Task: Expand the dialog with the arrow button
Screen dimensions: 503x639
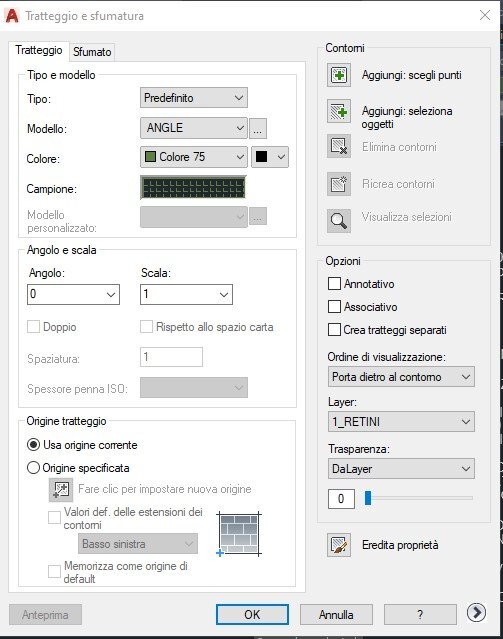Action: point(477,613)
